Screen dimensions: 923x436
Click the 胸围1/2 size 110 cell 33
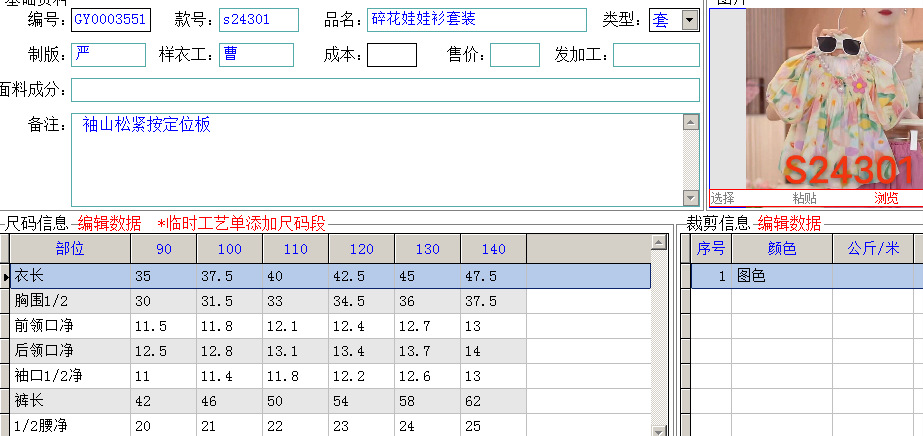point(296,301)
